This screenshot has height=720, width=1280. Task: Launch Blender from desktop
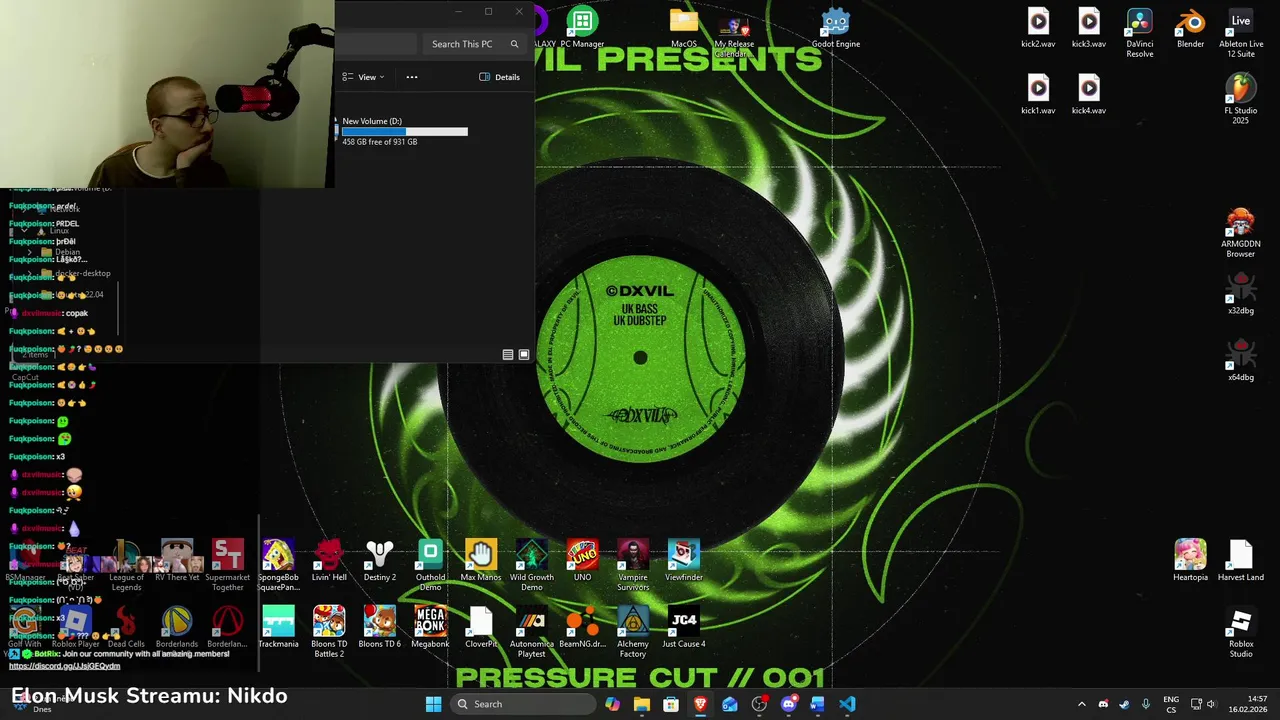[x=1190, y=28]
